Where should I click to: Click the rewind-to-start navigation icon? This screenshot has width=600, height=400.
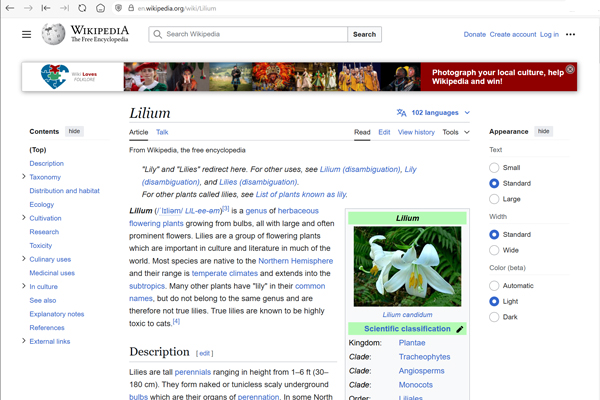click(46, 8)
